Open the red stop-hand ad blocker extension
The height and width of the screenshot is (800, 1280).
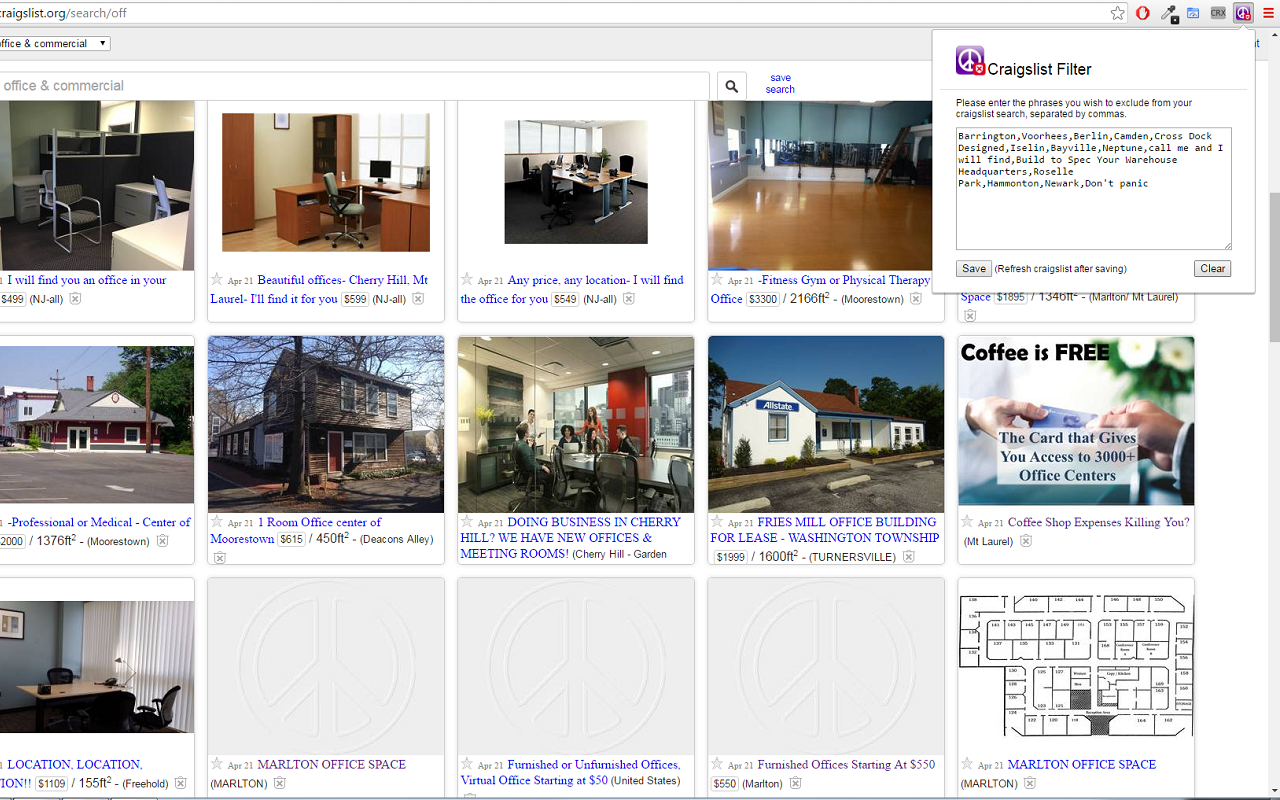(1143, 13)
